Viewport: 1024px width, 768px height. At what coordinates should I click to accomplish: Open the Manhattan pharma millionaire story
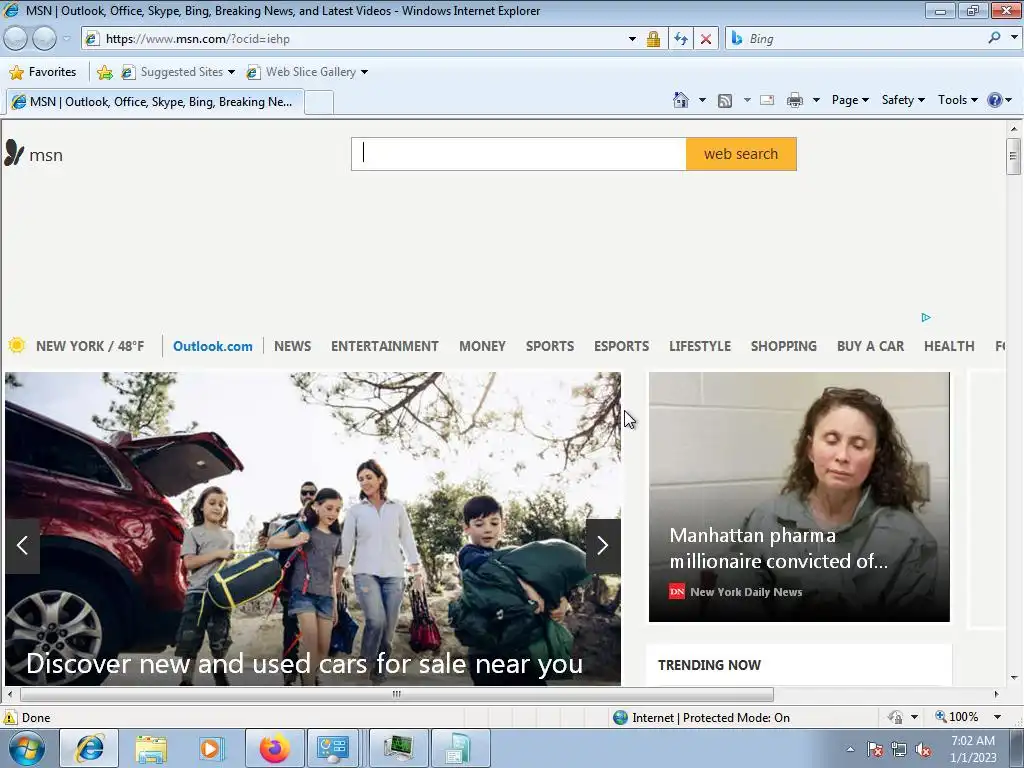799,497
